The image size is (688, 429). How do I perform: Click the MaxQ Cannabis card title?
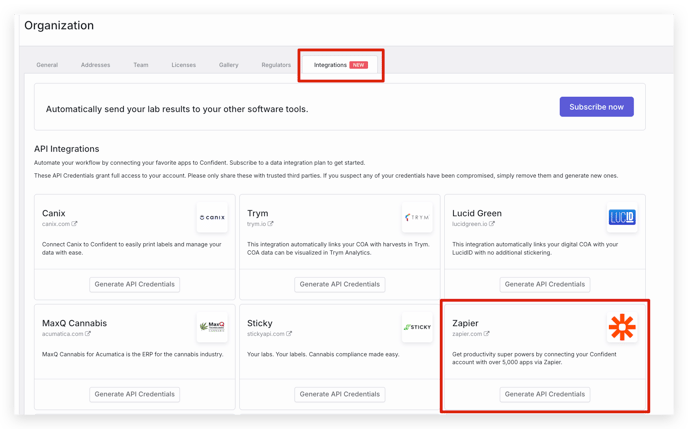[x=74, y=323]
